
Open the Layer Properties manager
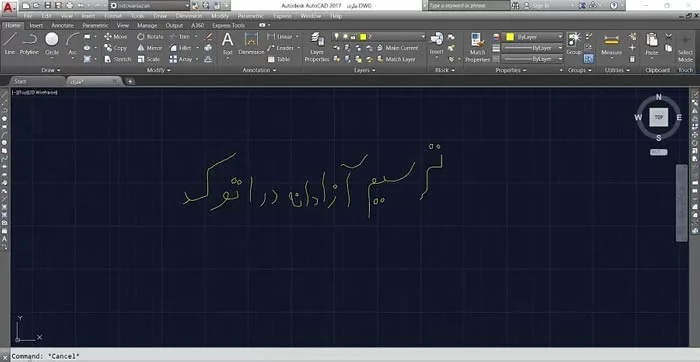(317, 47)
